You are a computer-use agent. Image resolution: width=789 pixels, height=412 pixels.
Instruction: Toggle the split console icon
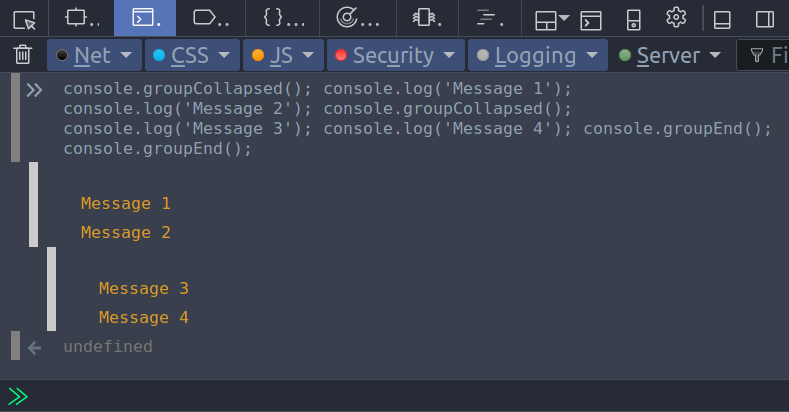[x=590, y=20]
